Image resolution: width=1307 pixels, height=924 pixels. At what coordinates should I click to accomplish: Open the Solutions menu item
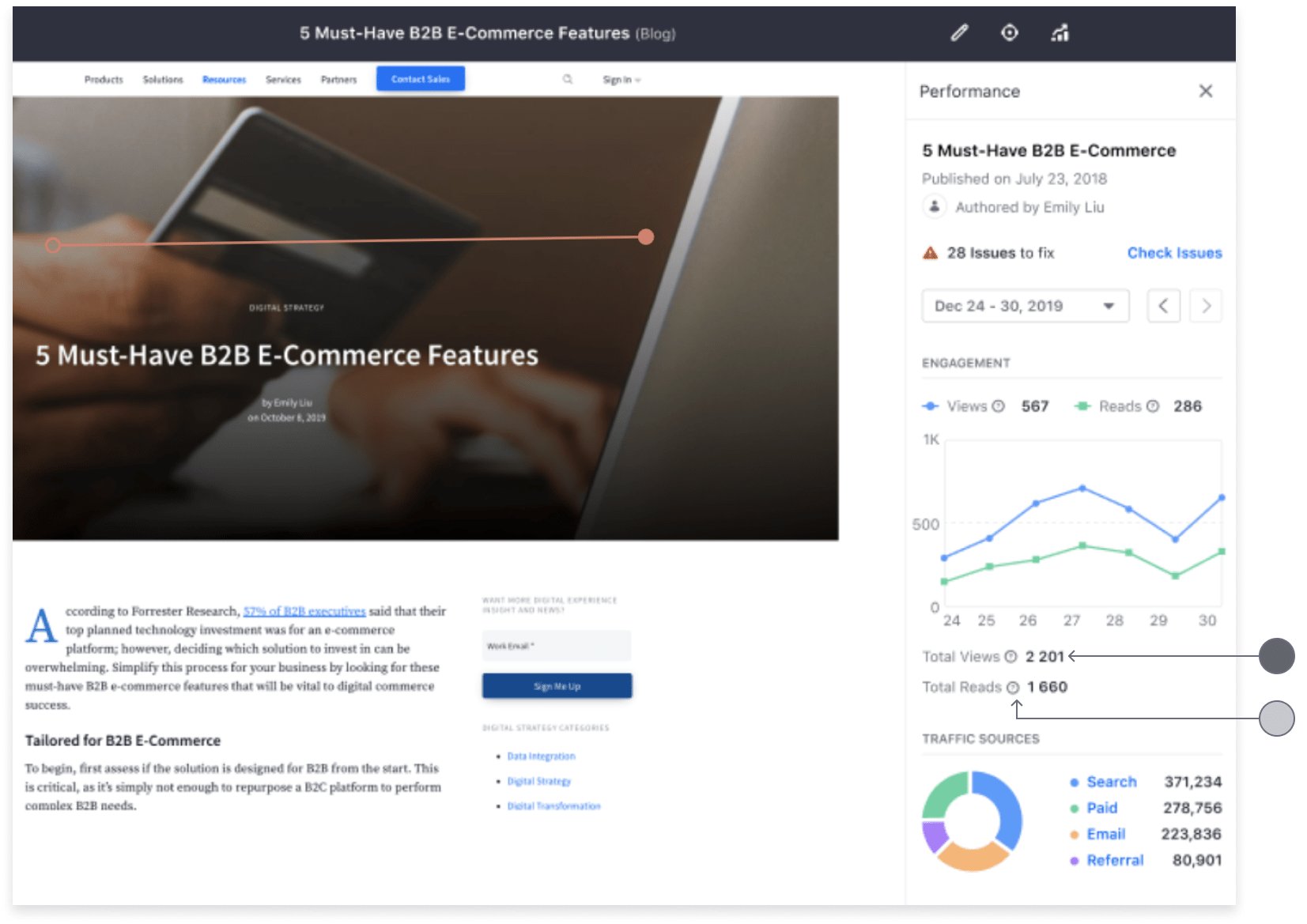(x=163, y=80)
